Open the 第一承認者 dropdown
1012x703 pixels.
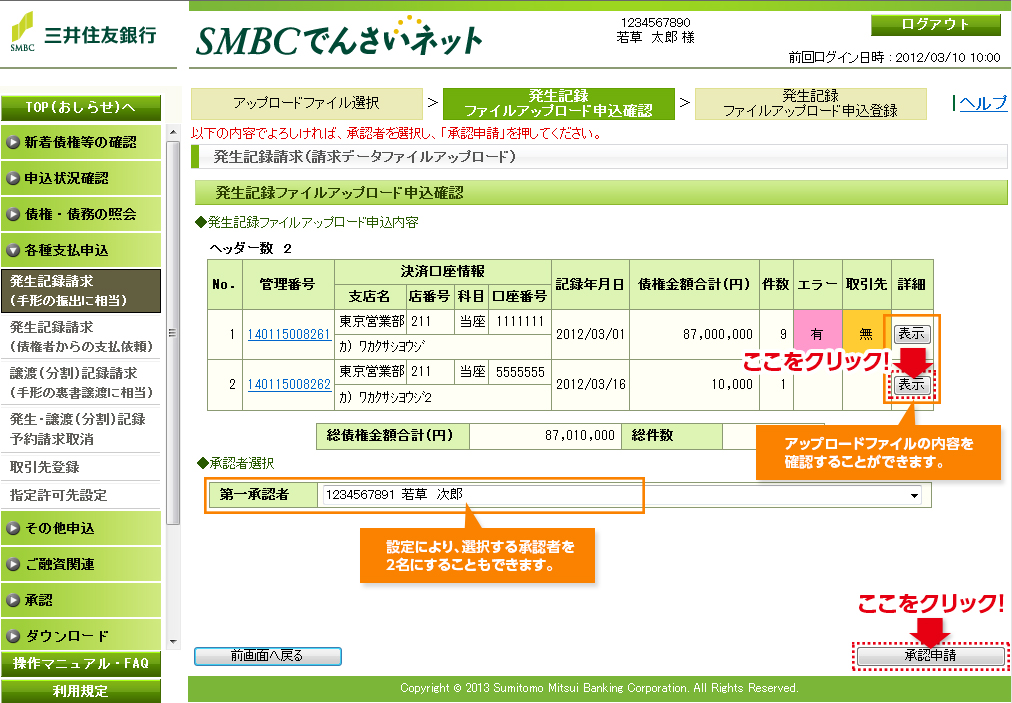[620, 495]
